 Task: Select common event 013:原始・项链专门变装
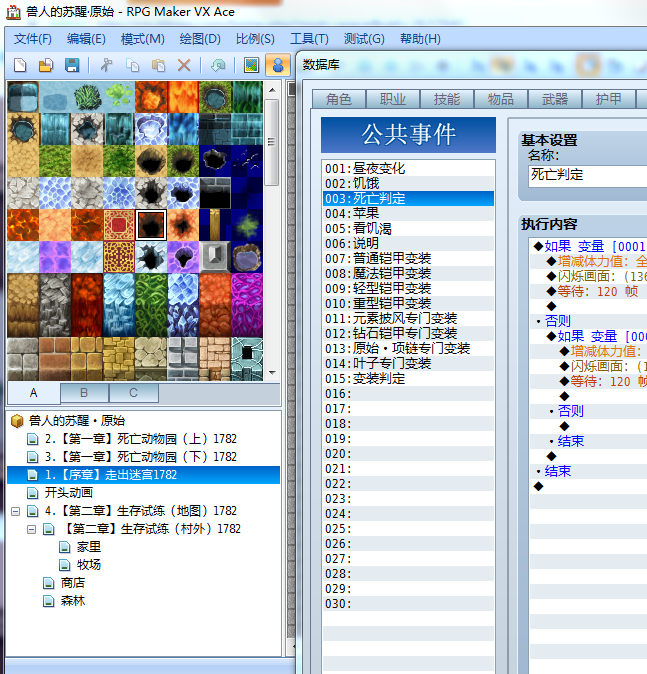tap(408, 349)
